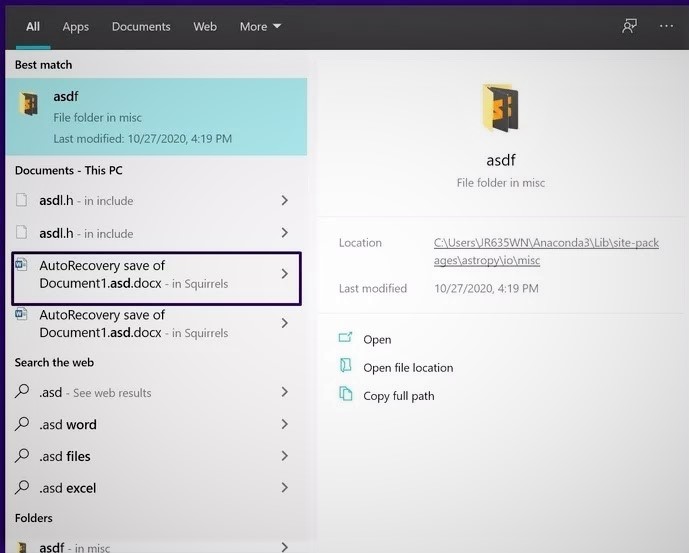Click the Open file location icon
The width and height of the screenshot is (689, 553).
[346, 367]
